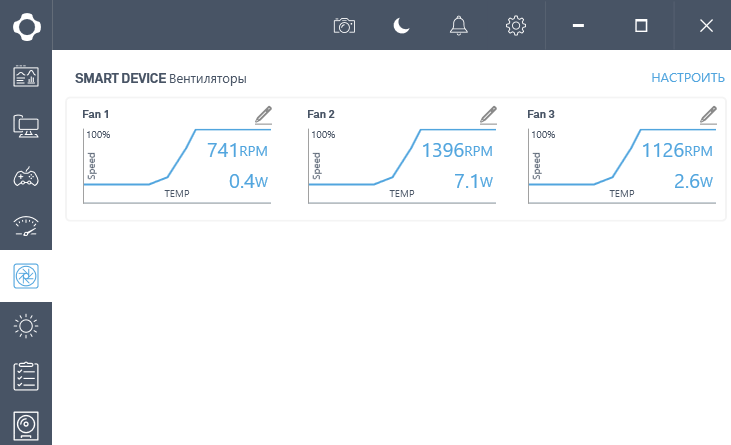Edit Fan 3 curve with pencil
Screen dimensions: 731x445
[x=708, y=115]
